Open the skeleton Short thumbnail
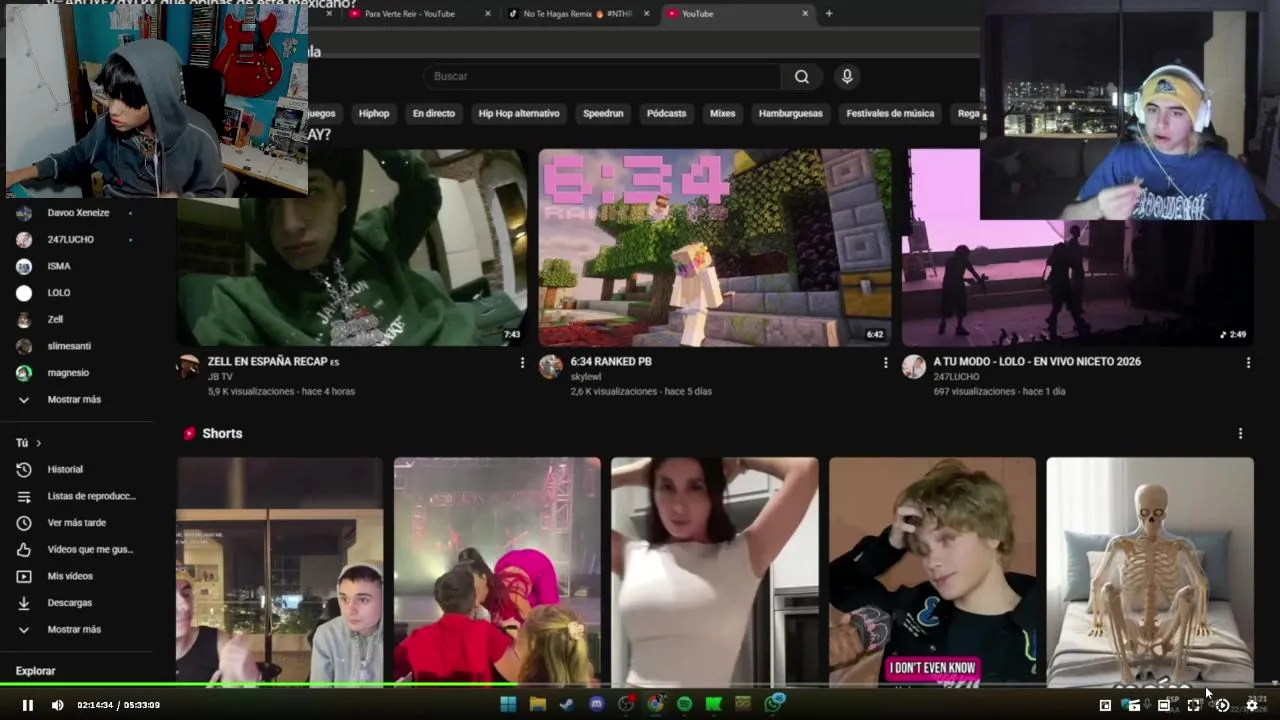The height and width of the screenshot is (720, 1280). click(x=1150, y=572)
